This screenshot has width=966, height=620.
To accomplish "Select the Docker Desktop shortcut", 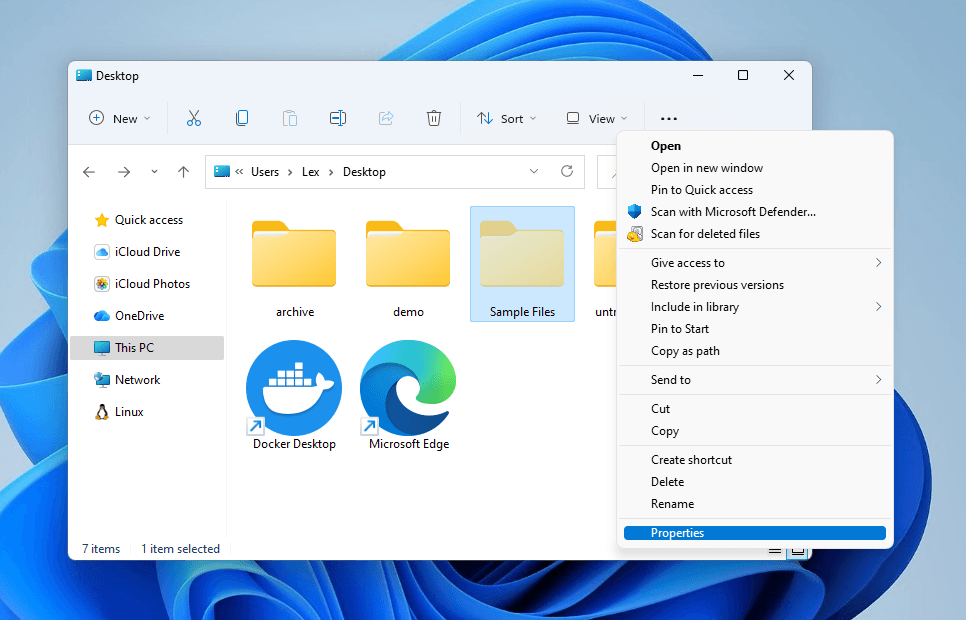I will click(x=294, y=395).
